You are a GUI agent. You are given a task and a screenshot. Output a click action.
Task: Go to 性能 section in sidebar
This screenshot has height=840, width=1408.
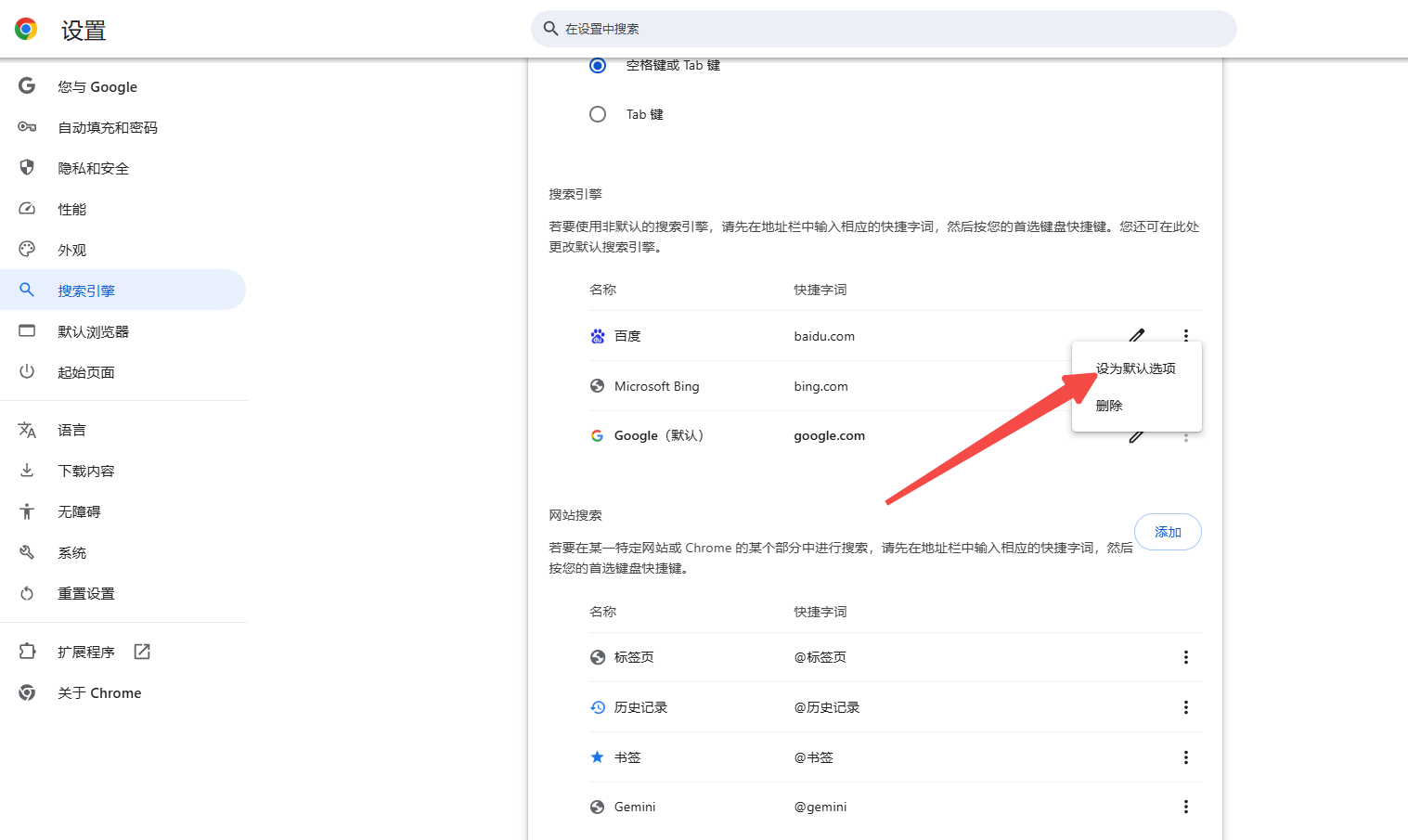pyautogui.click(x=123, y=209)
